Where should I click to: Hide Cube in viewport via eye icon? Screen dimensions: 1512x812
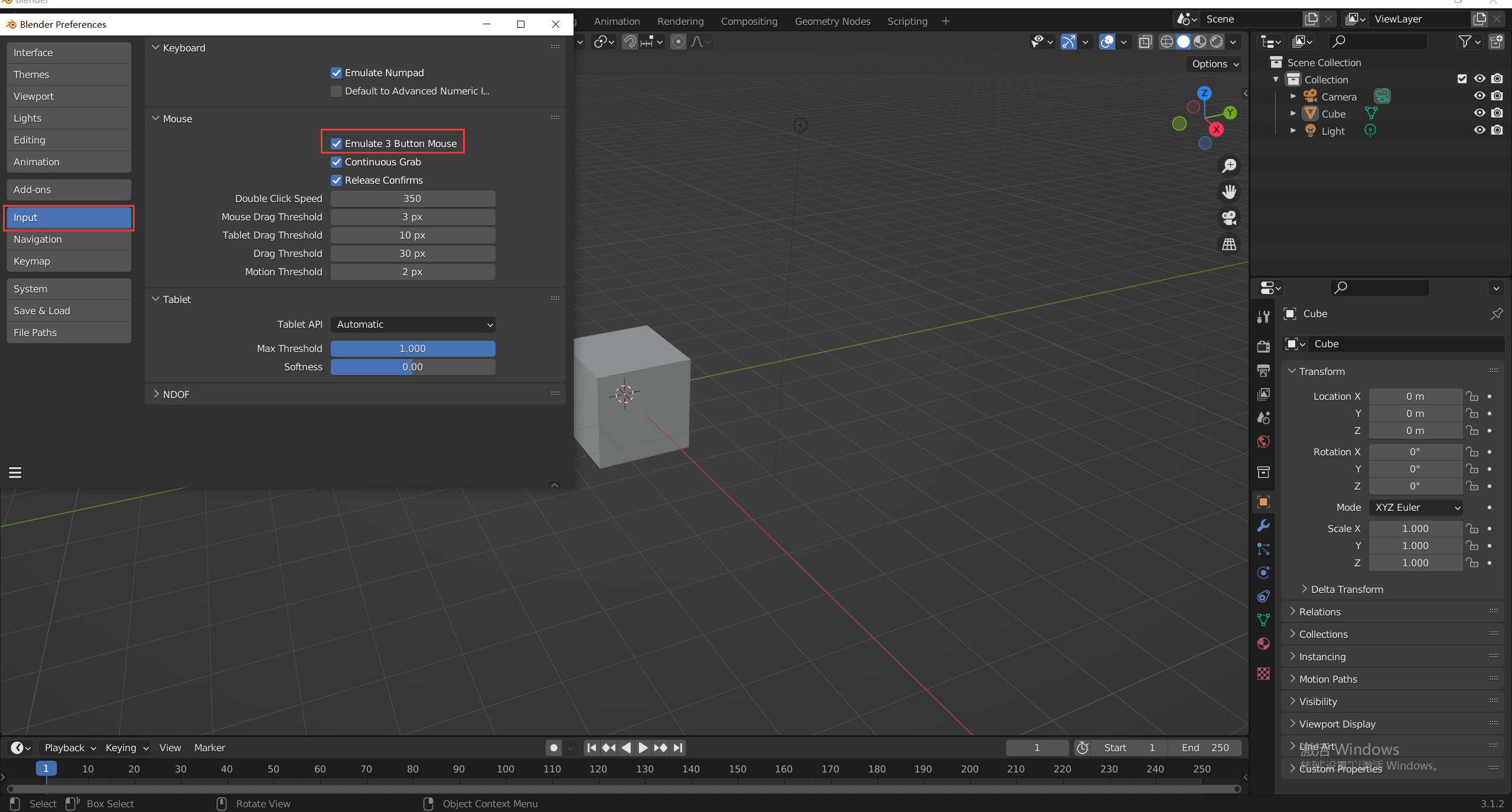tap(1480, 113)
